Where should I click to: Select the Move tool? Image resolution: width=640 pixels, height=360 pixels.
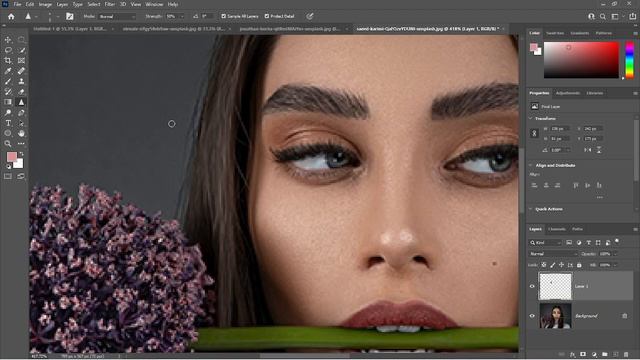tap(8, 40)
